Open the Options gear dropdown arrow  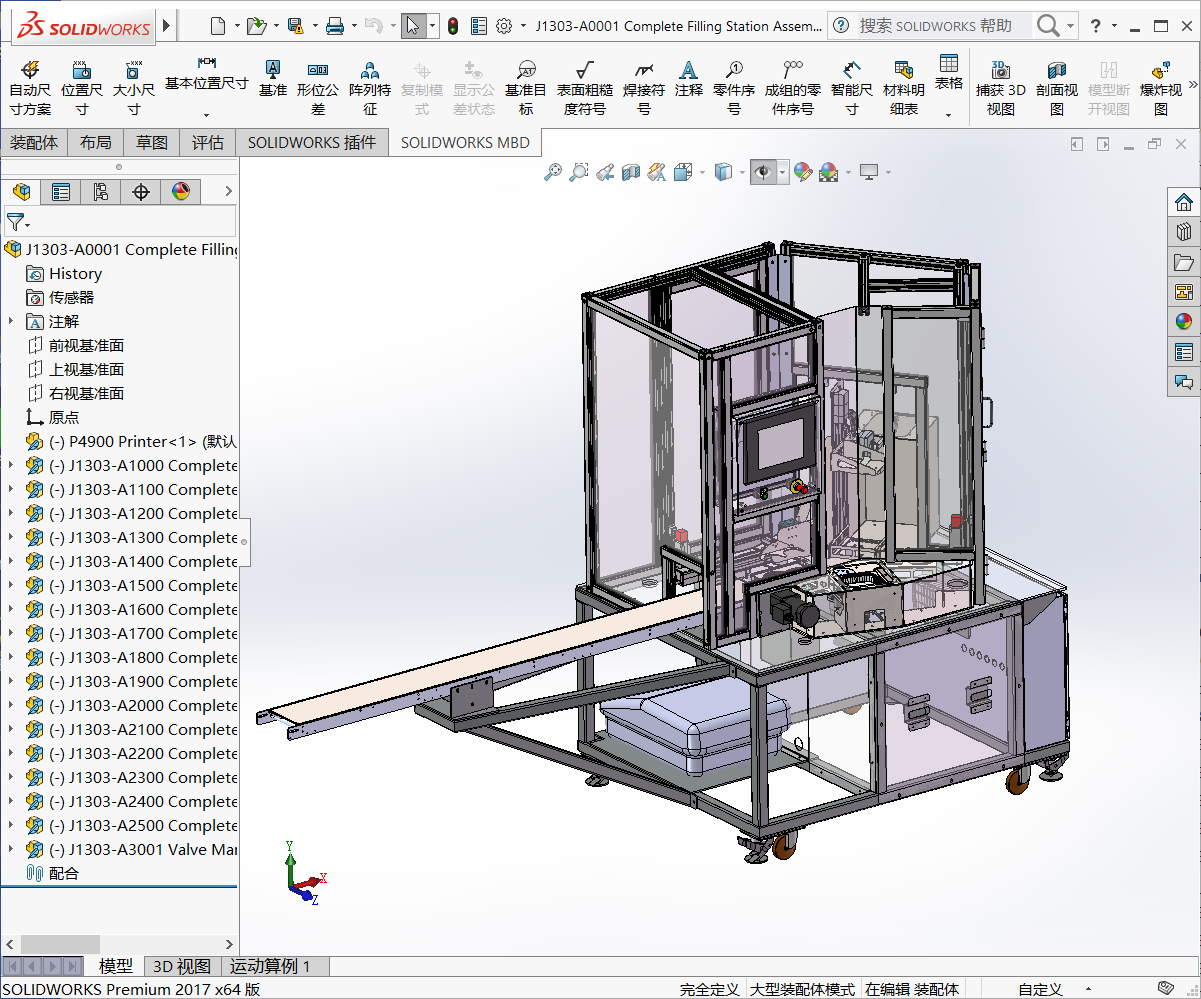point(523,25)
